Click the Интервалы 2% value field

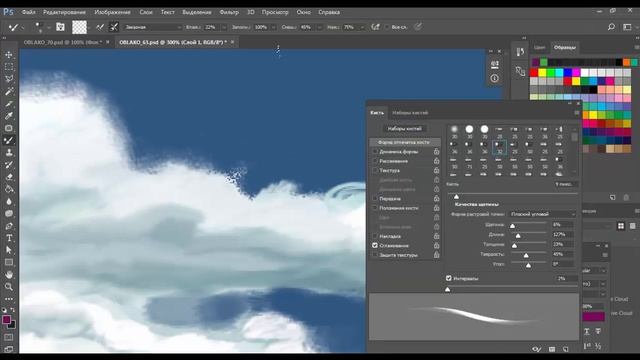[x=567, y=278]
